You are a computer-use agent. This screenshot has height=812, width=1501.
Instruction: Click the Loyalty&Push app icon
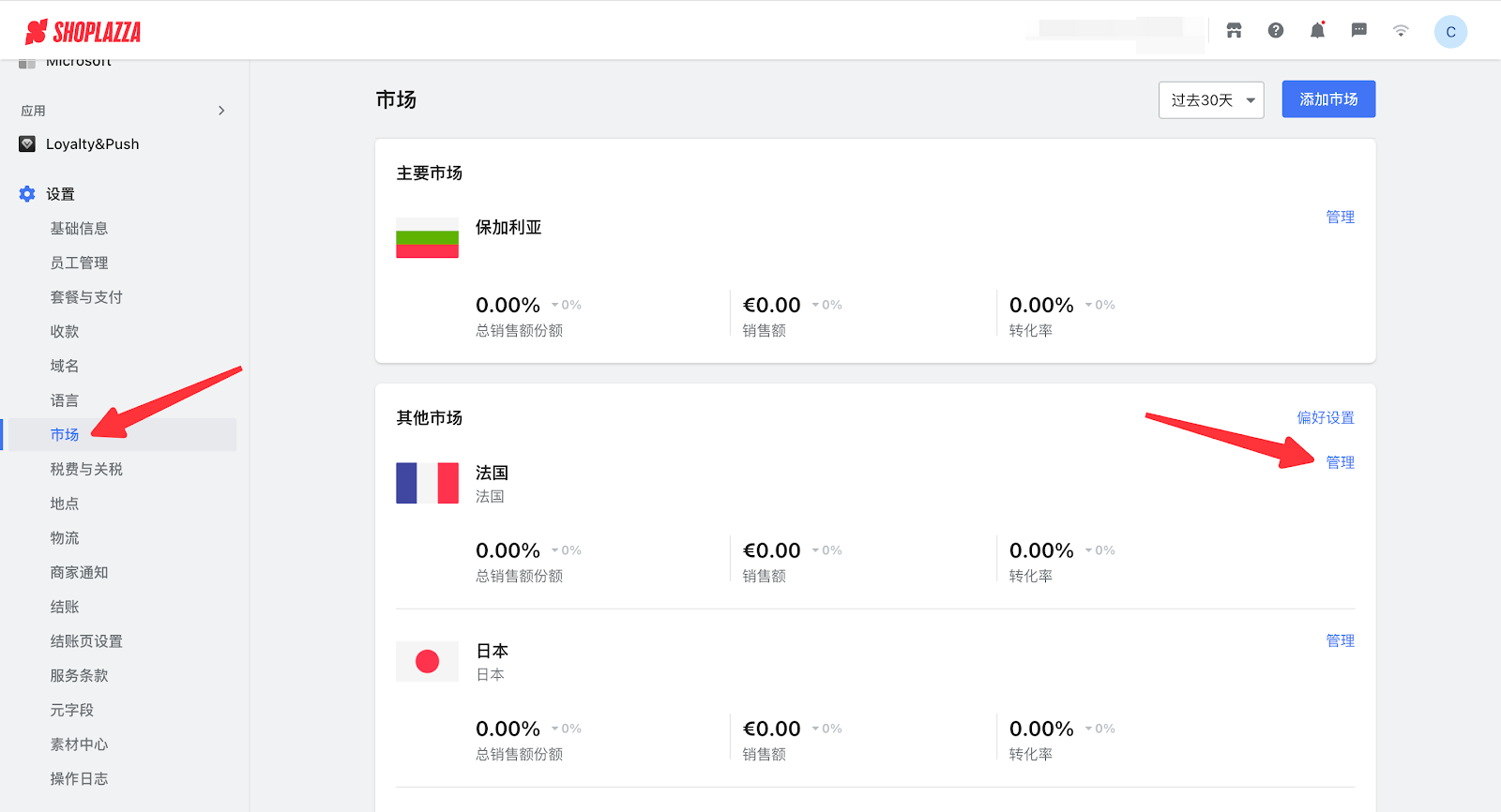tap(27, 144)
